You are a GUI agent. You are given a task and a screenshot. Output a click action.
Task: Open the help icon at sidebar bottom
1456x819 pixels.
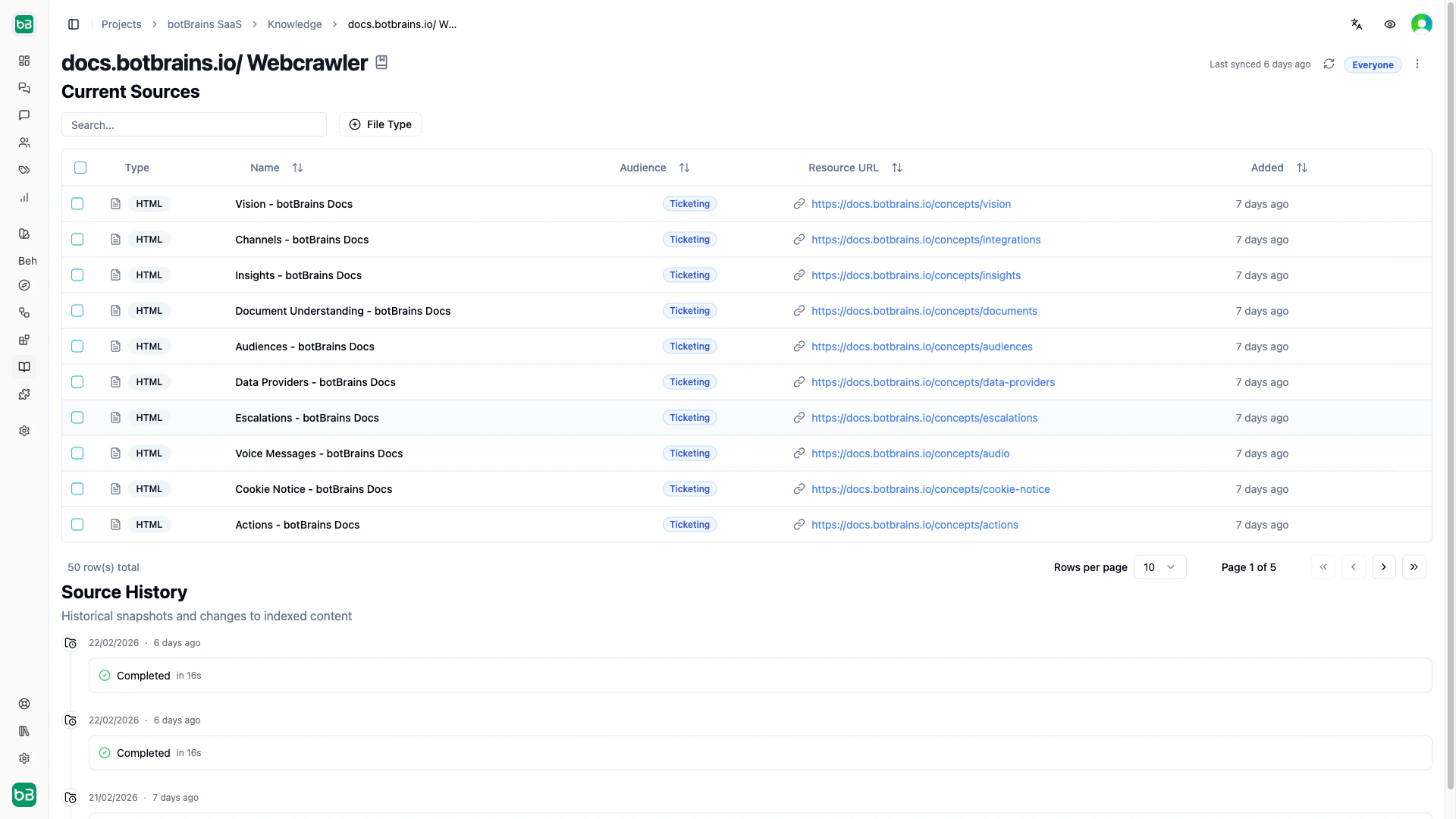(24, 704)
